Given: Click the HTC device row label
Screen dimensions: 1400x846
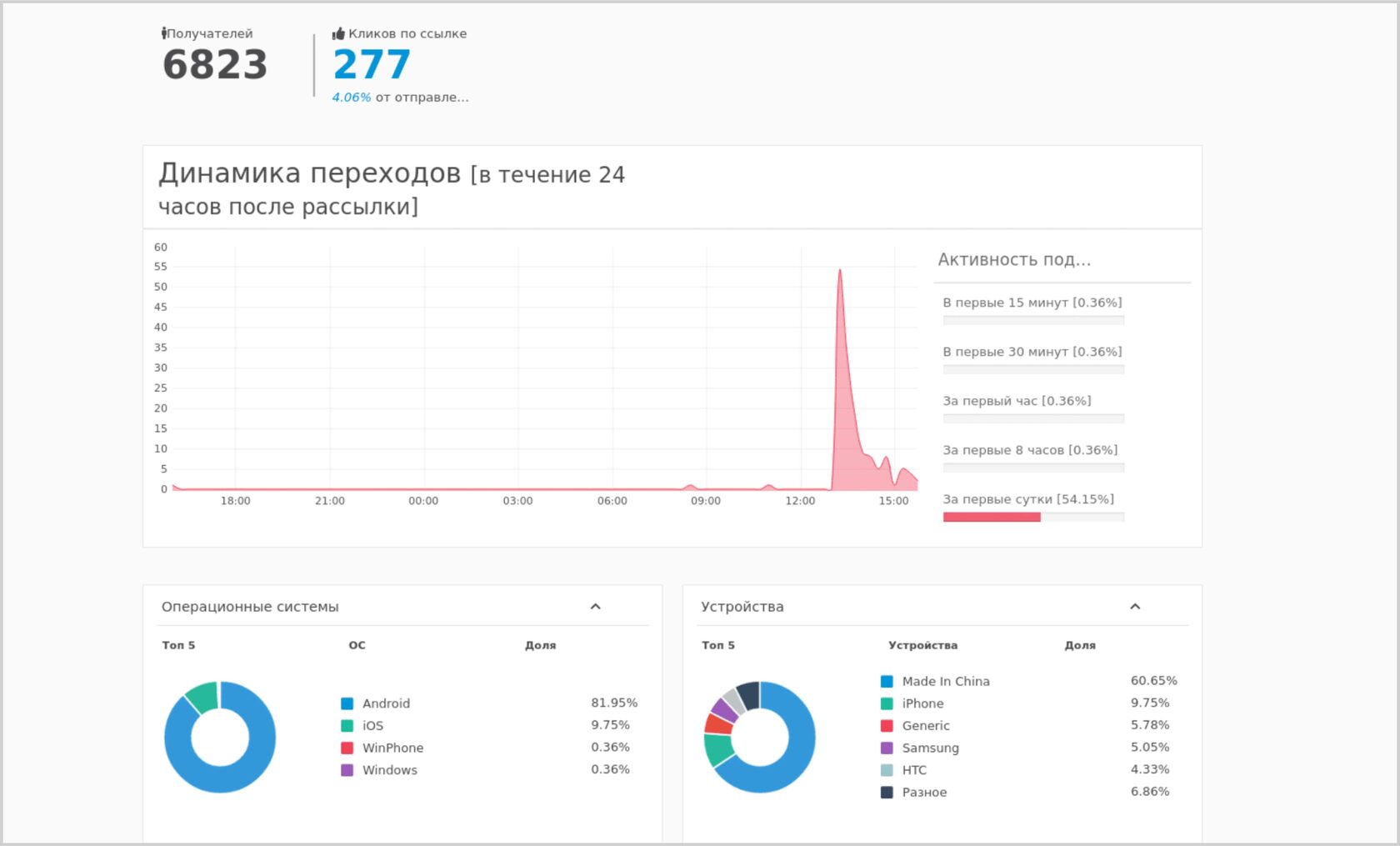Looking at the screenshot, I should tap(914, 770).
